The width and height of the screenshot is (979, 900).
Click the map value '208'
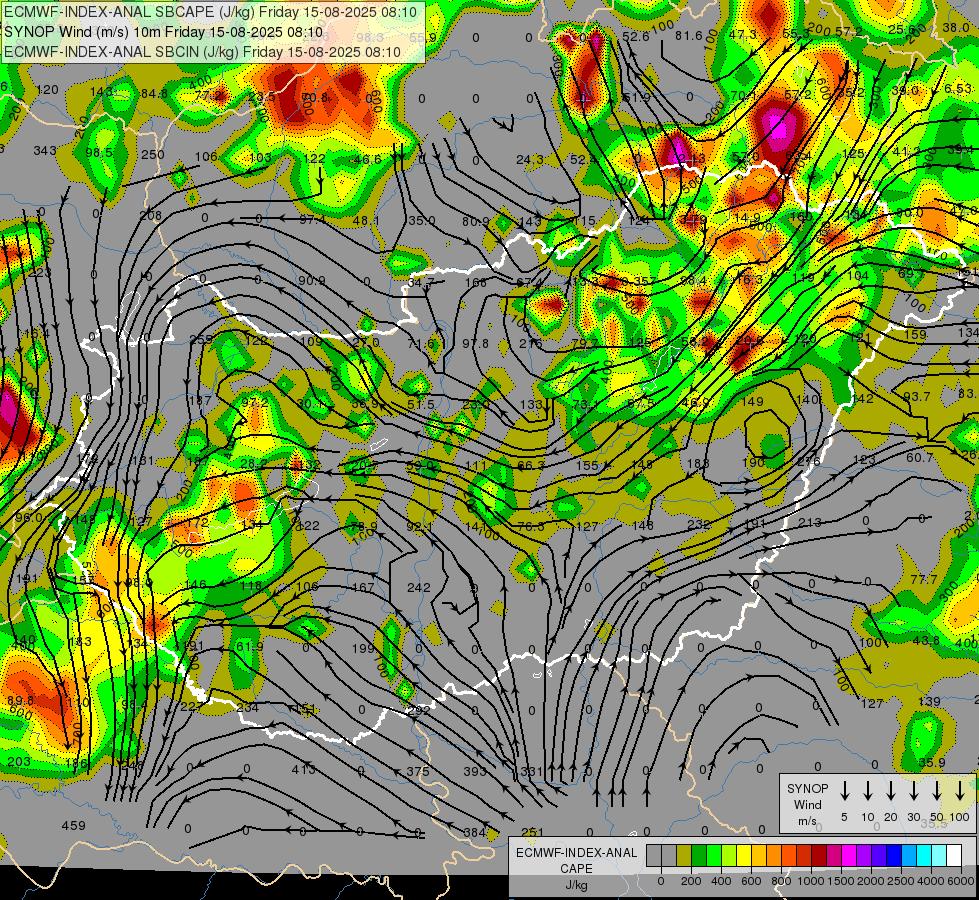(150, 216)
